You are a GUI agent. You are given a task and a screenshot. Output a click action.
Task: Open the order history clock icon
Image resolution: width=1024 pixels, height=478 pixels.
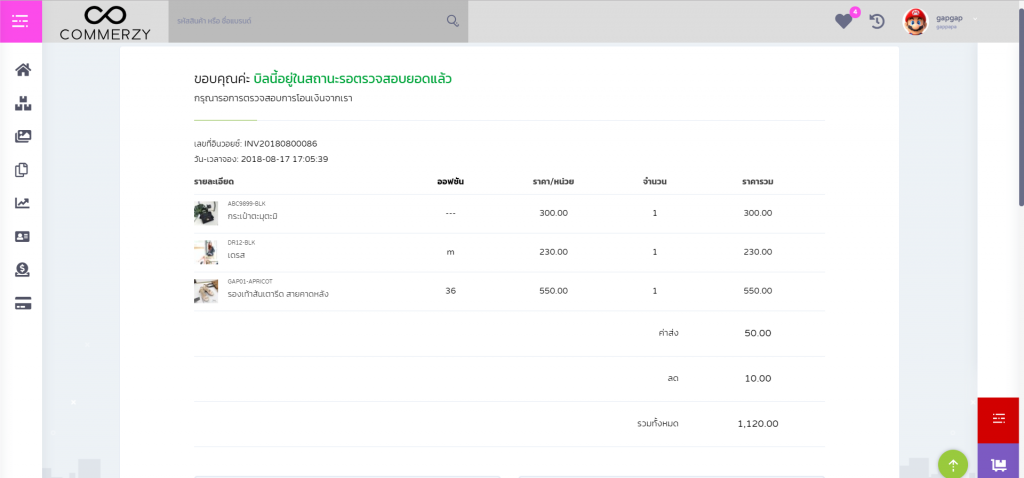point(877,22)
